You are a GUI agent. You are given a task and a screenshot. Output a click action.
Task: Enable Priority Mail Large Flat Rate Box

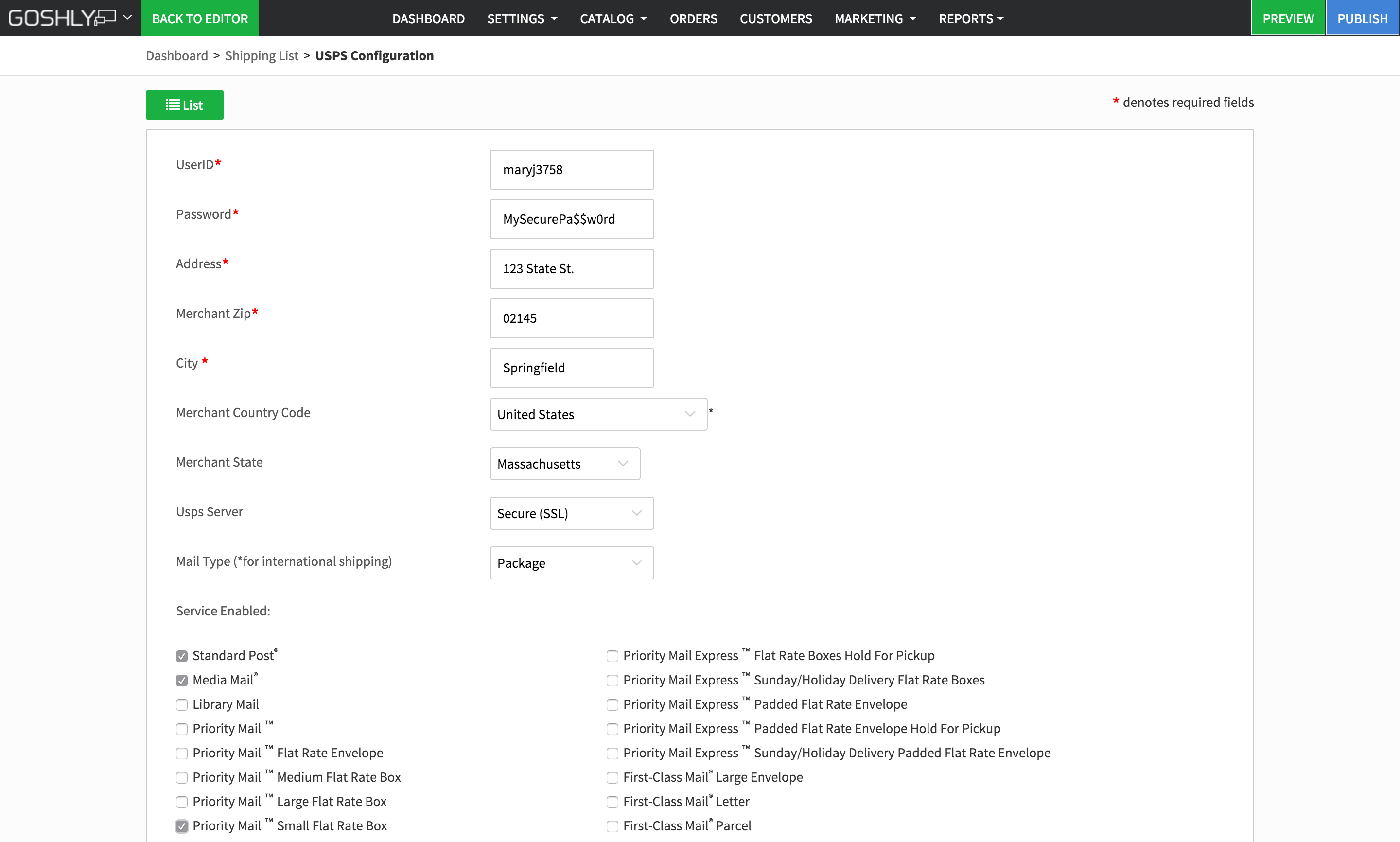(x=181, y=802)
